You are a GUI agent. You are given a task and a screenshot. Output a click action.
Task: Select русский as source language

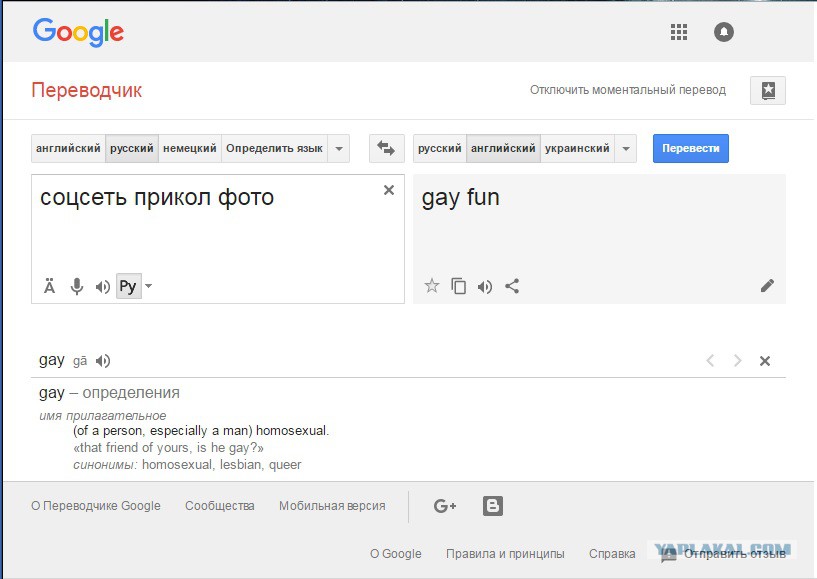[x=132, y=149]
